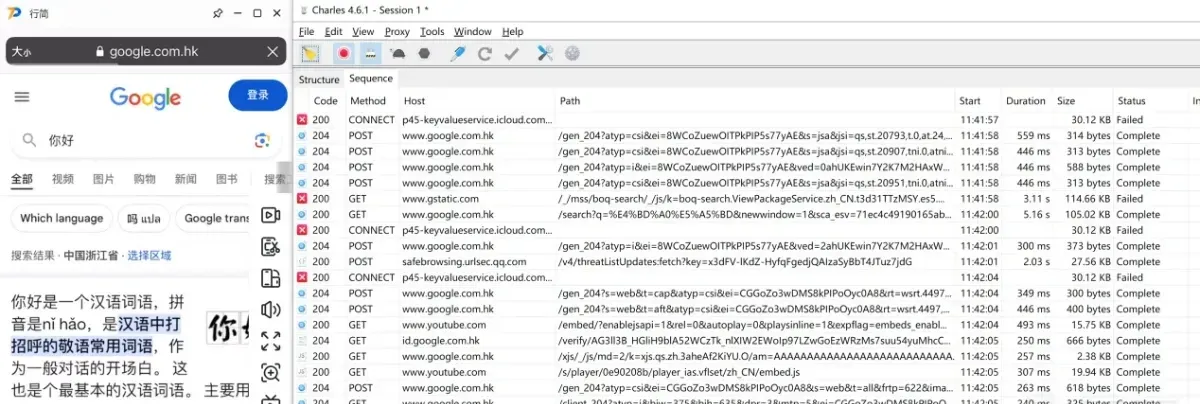Screen dimensions: 1200x404
Task: Click the zoom-in magnifier sidebar icon
Action: click(270, 372)
